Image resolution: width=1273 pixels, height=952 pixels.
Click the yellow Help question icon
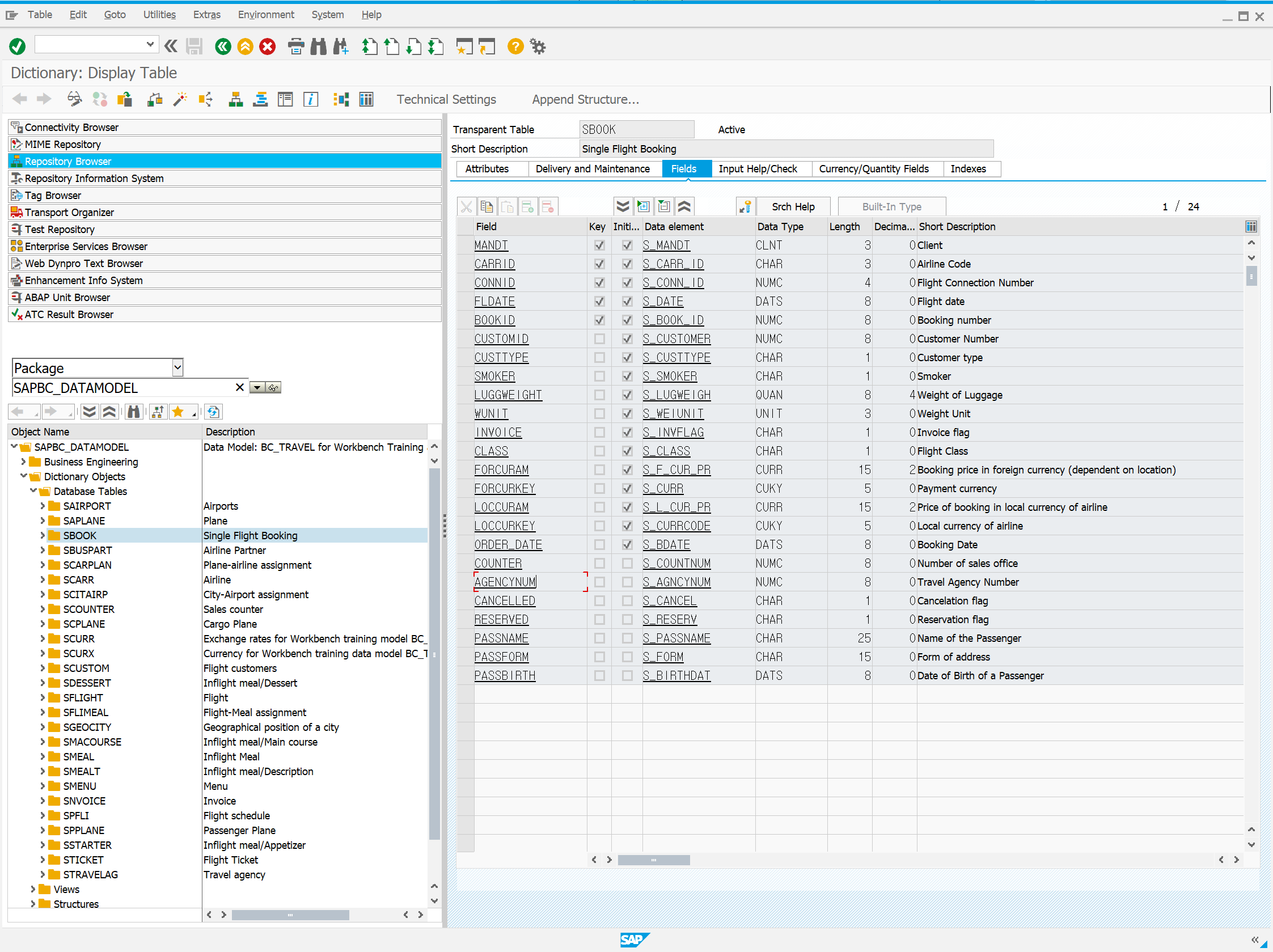pos(515,46)
